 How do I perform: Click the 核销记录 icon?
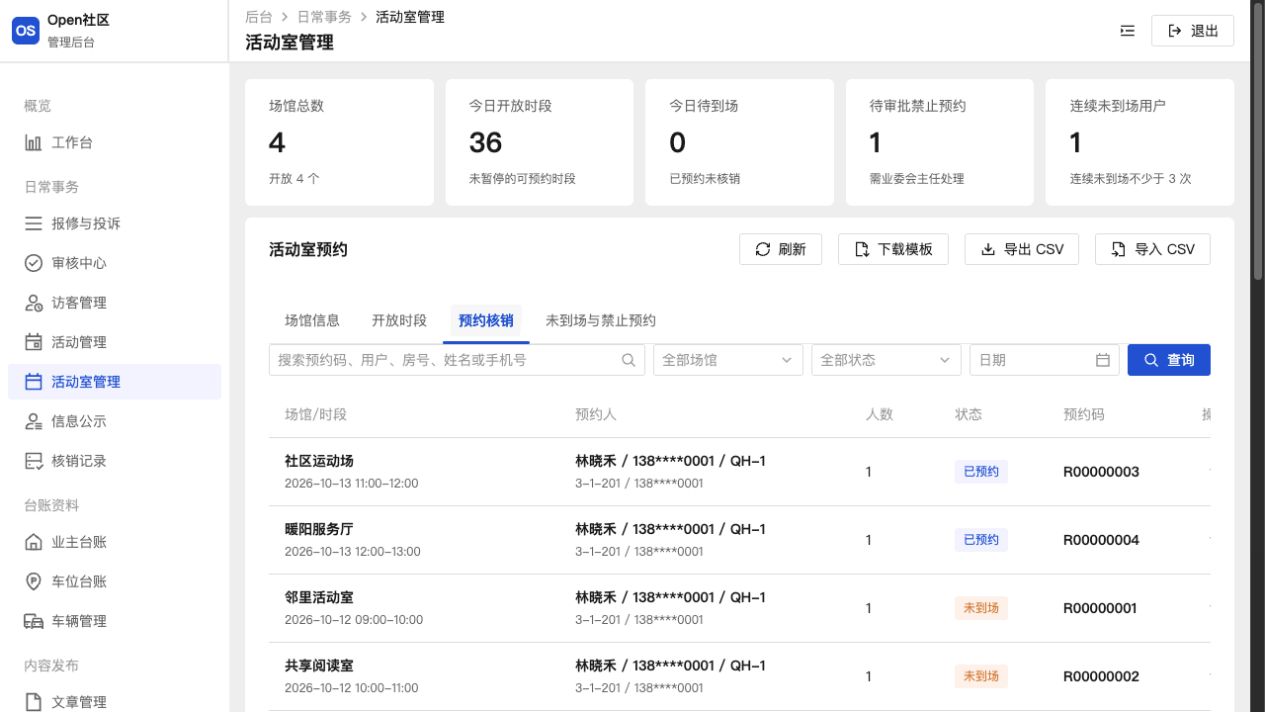(x=33, y=461)
